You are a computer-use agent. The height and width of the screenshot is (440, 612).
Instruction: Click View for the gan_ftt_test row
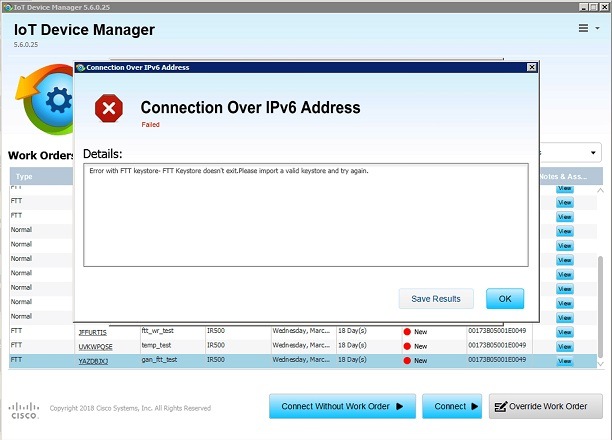pyautogui.click(x=564, y=361)
